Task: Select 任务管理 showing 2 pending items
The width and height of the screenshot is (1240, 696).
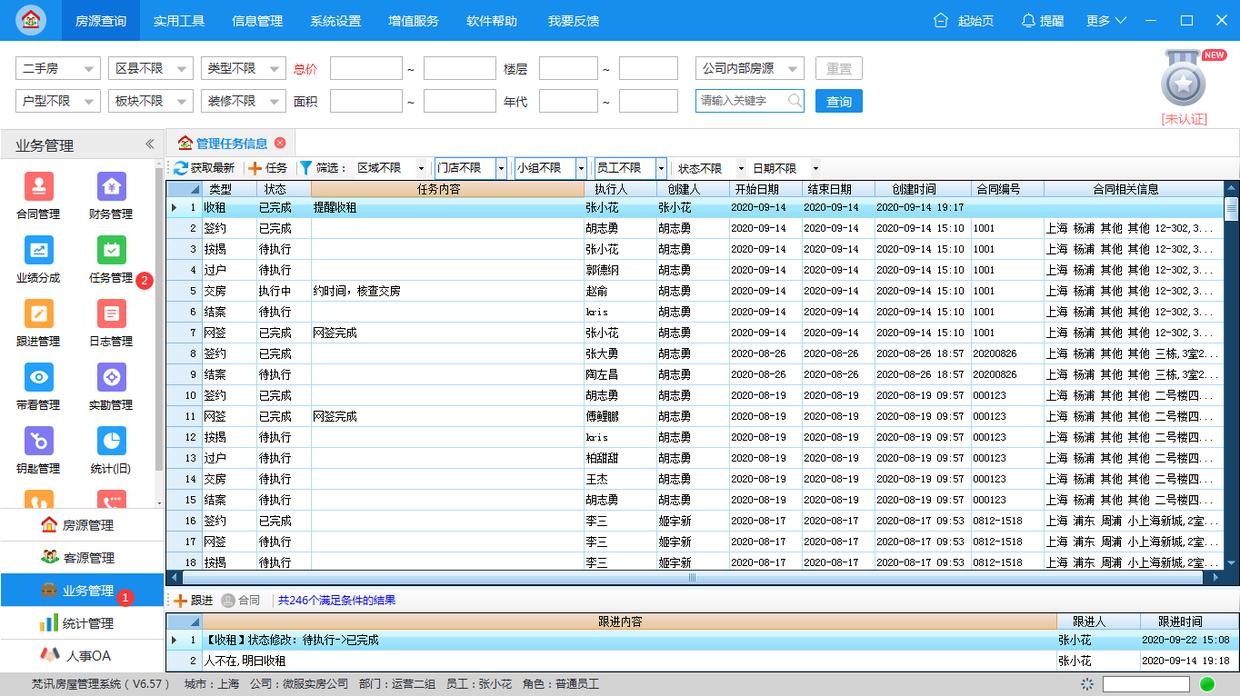Action: pyautogui.click(x=110, y=257)
